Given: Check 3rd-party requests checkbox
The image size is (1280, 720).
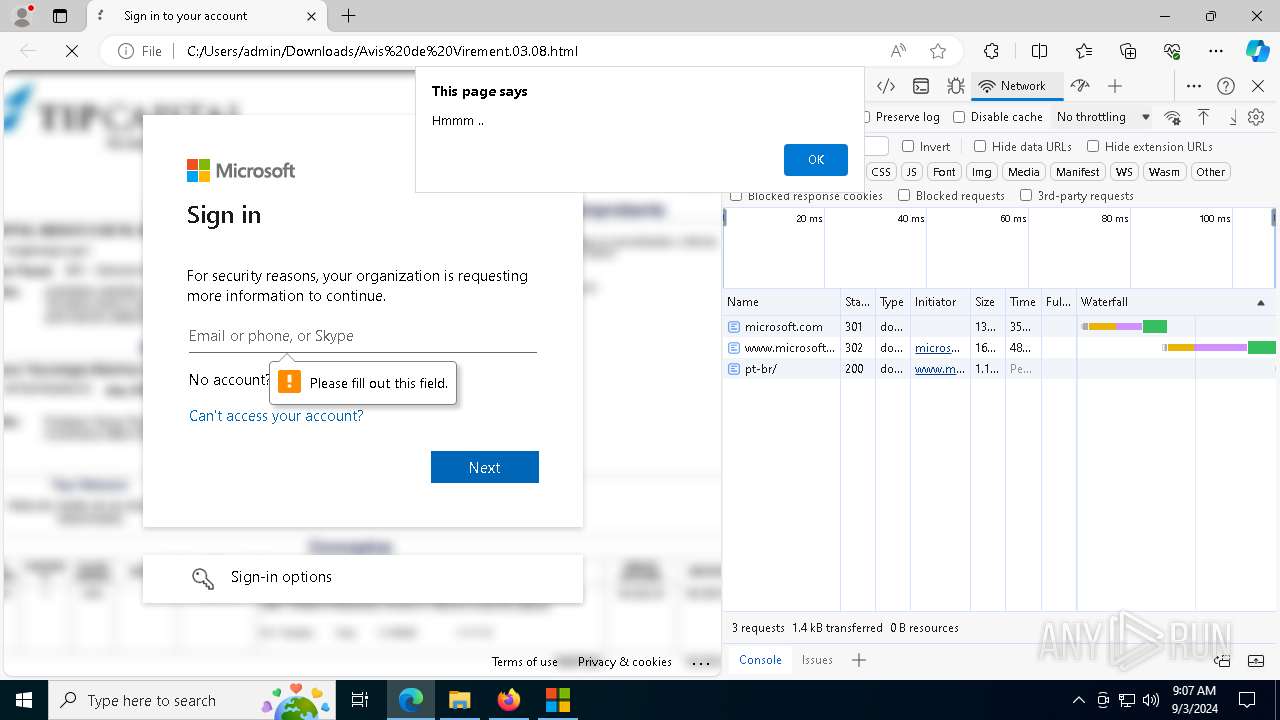Looking at the screenshot, I should click(1026, 196).
